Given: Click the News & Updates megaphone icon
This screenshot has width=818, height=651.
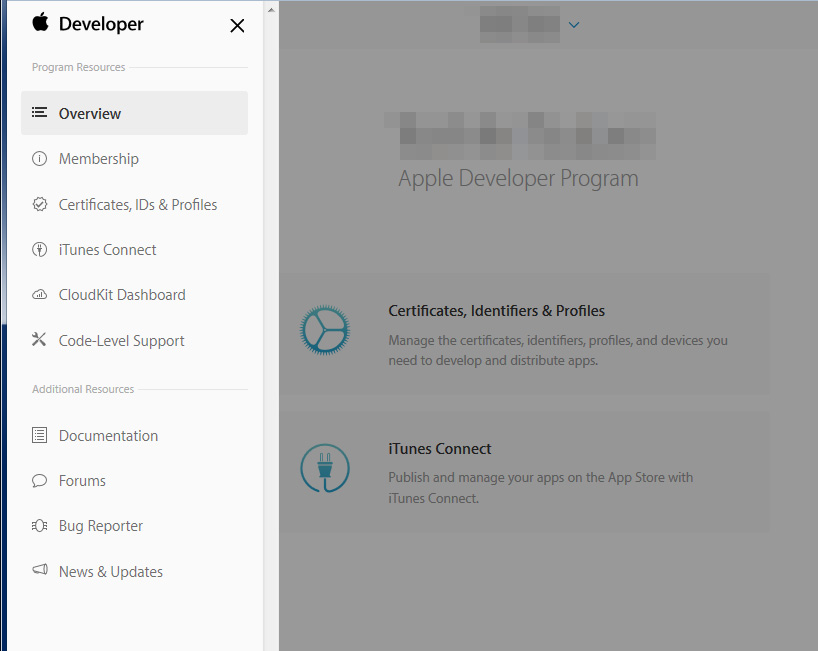Looking at the screenshot, I should [40, 569].
